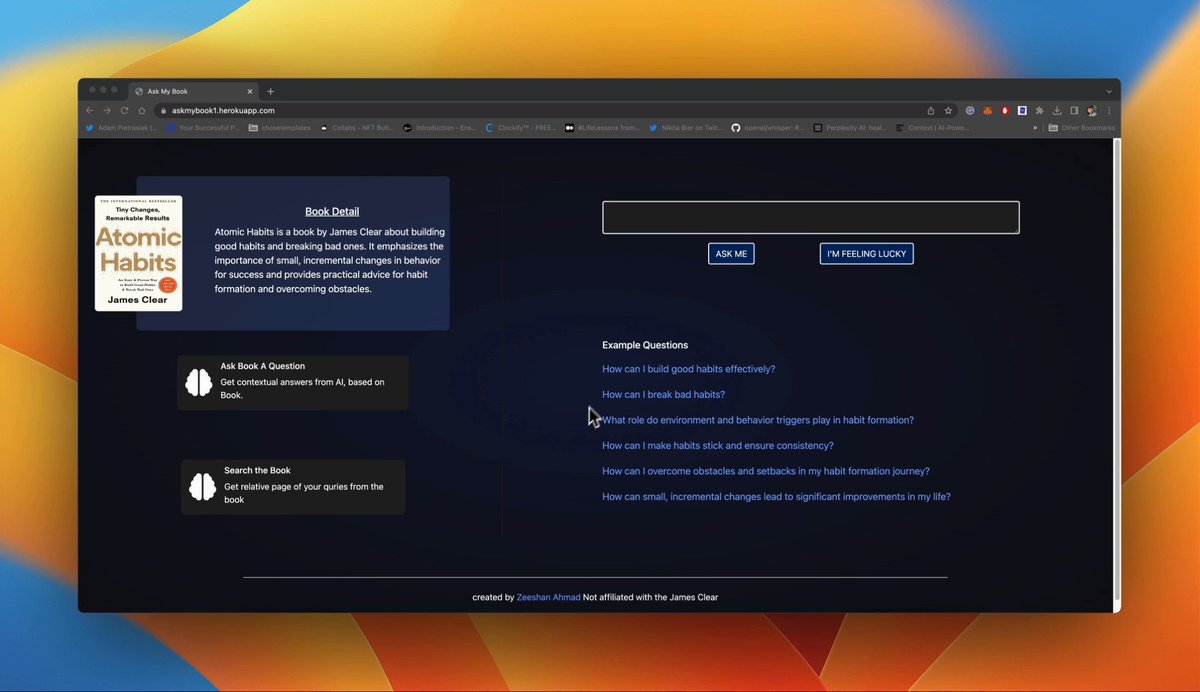Focus the question text input box

pos(811,218)
